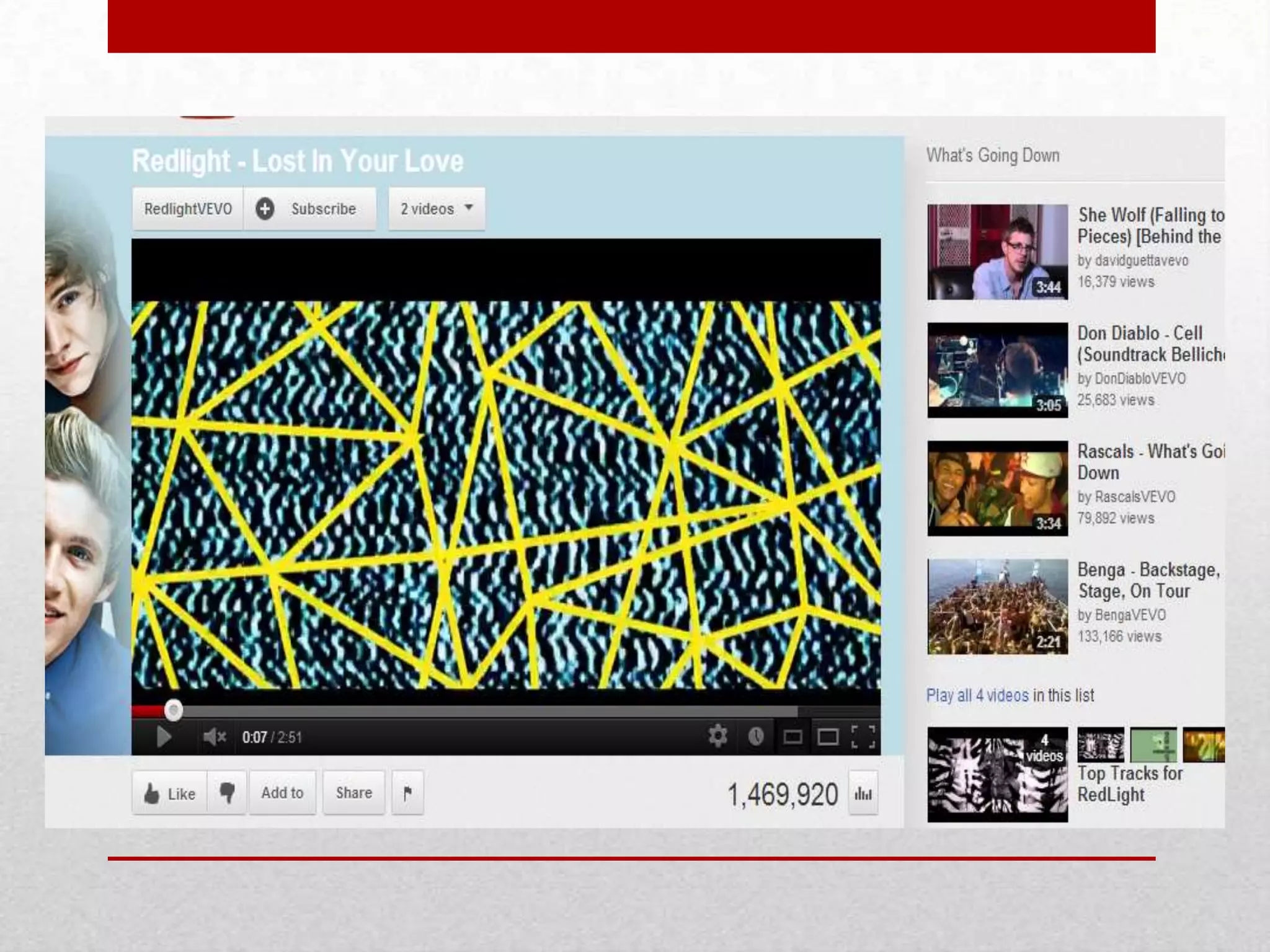Viewport: 1270px width, 952px height.
Task: Click Play all 4 videos link
Action: 977,695
